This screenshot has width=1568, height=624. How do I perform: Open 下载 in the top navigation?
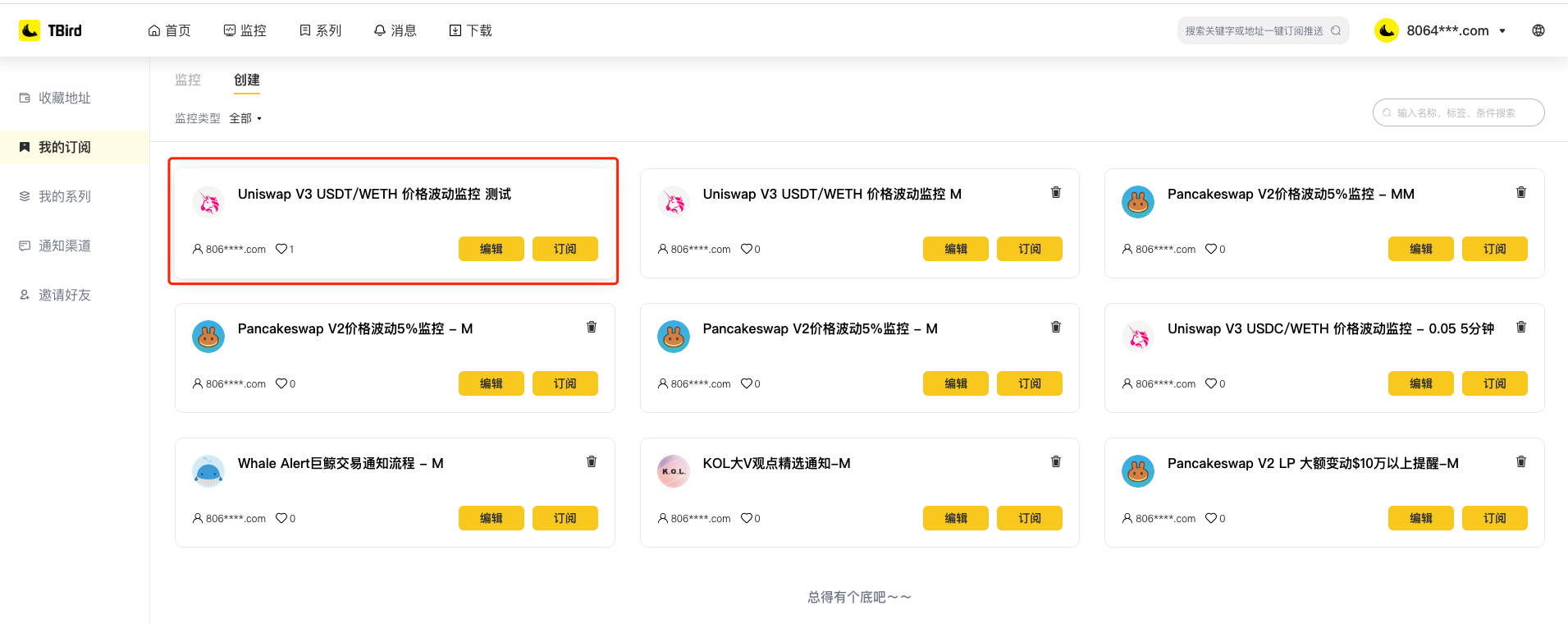[x=471, y=30]
